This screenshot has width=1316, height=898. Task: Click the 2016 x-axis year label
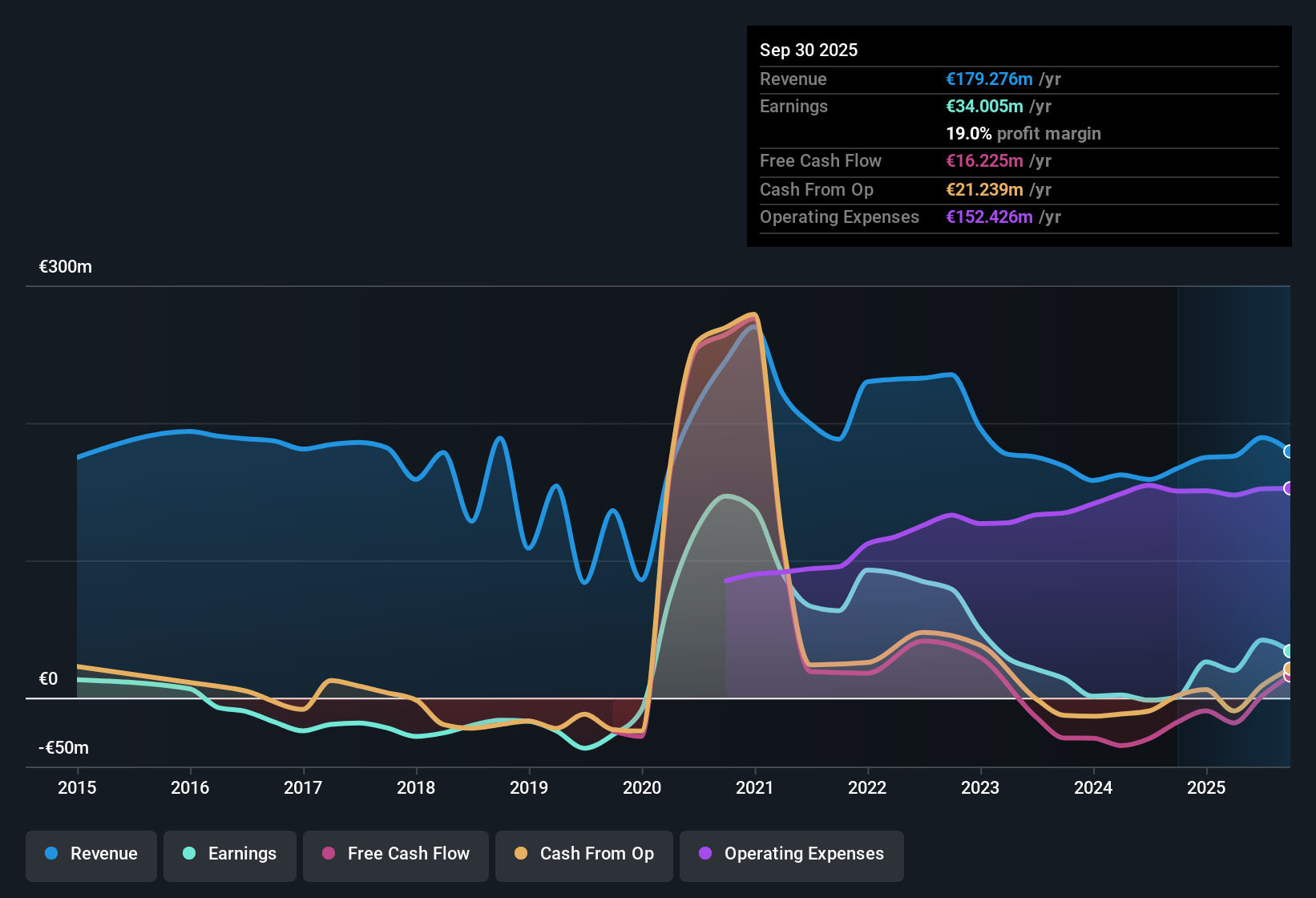[190, 787]
